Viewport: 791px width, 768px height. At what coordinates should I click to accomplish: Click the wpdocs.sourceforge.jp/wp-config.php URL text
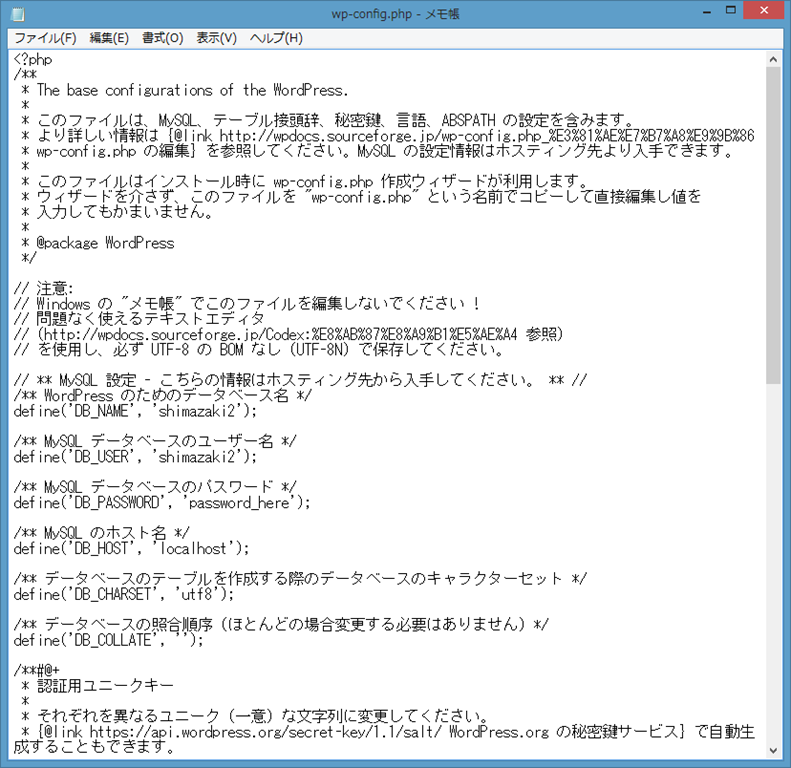tap(486, 136)
